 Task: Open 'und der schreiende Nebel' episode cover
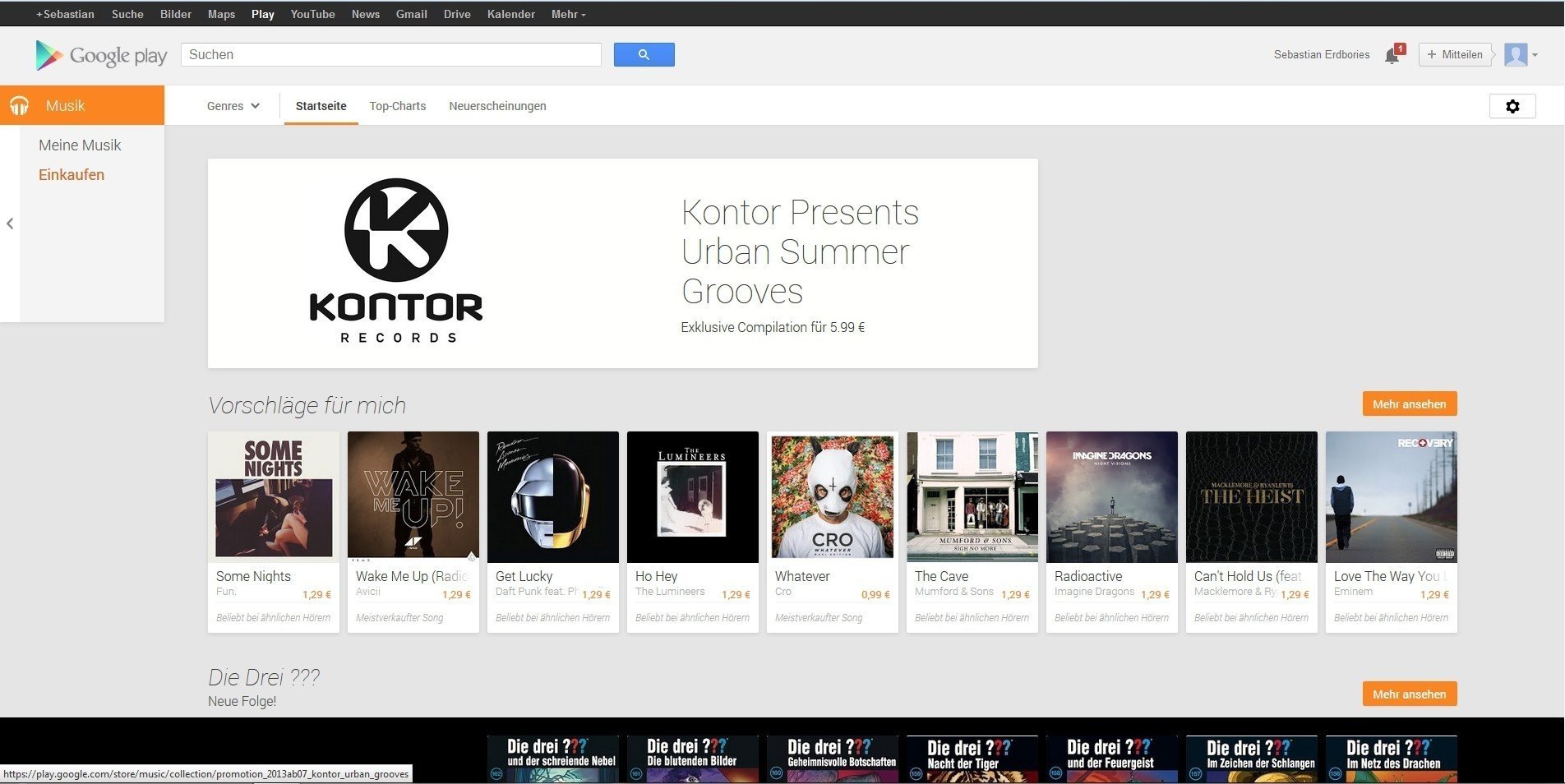(553, 759)
